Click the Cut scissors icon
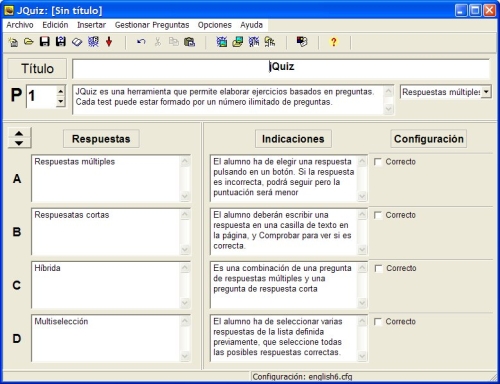500x384 pixels. 158,42
